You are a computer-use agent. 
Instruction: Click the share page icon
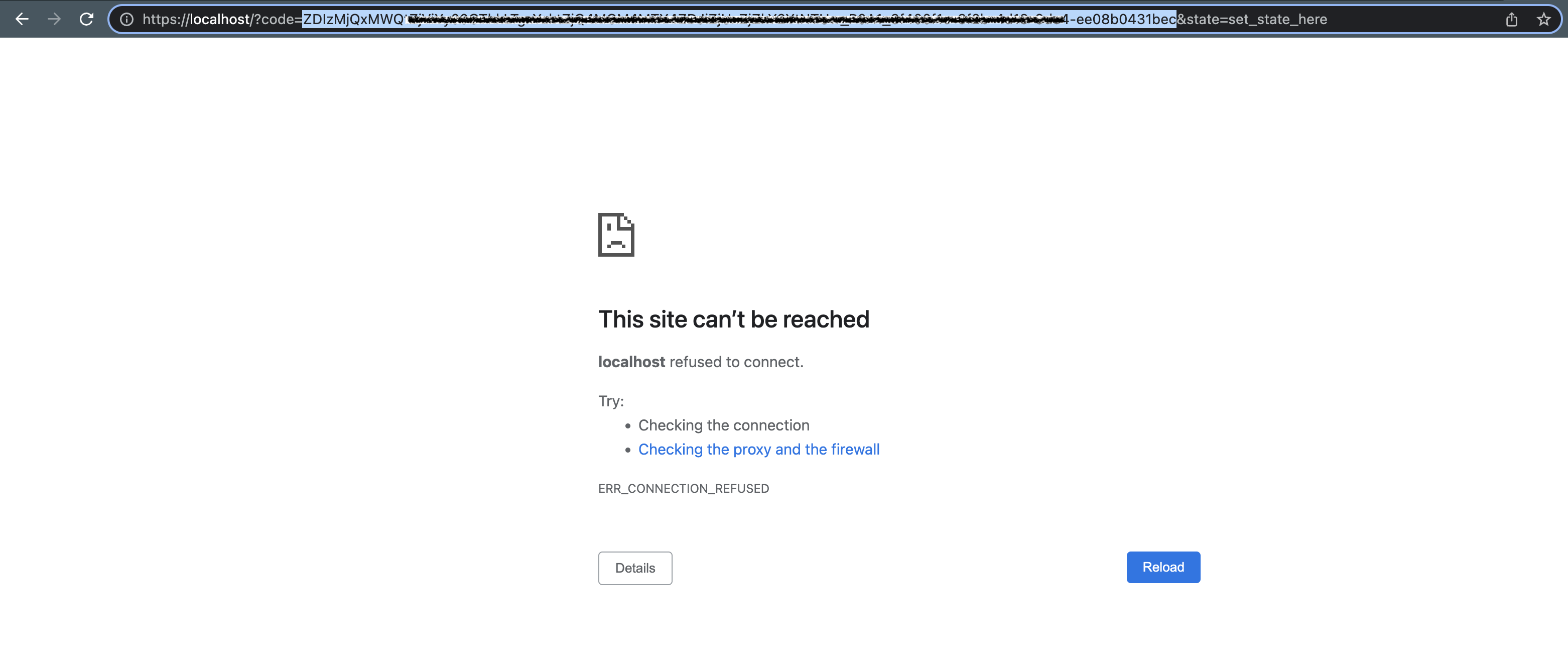[1511, 20]
